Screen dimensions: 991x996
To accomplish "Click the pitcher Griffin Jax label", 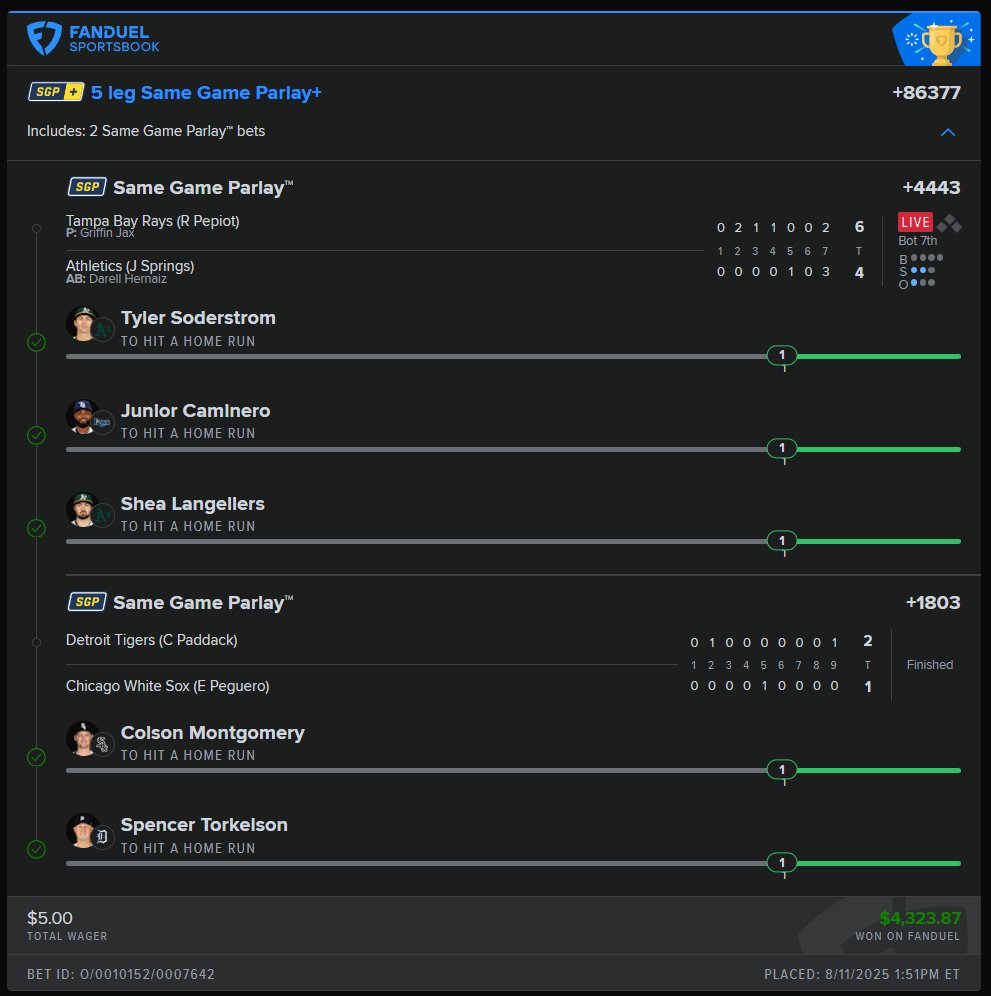I will 100,233.
